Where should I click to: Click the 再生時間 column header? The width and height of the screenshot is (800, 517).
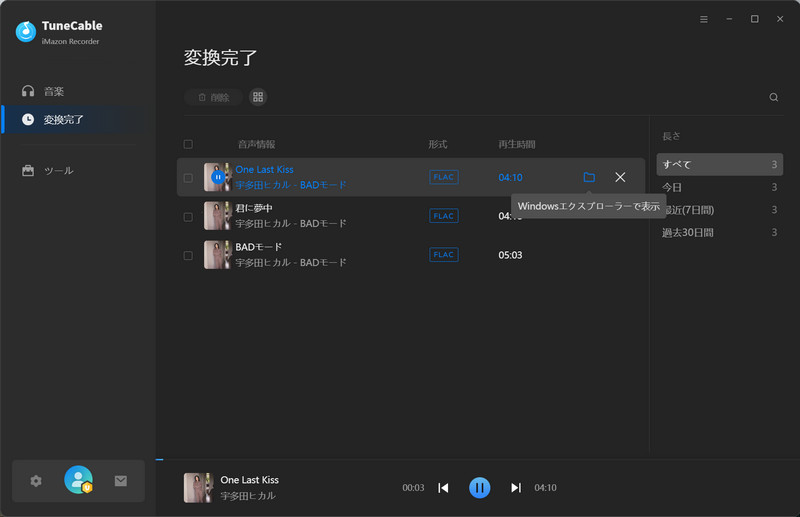(x=517, y=144)
